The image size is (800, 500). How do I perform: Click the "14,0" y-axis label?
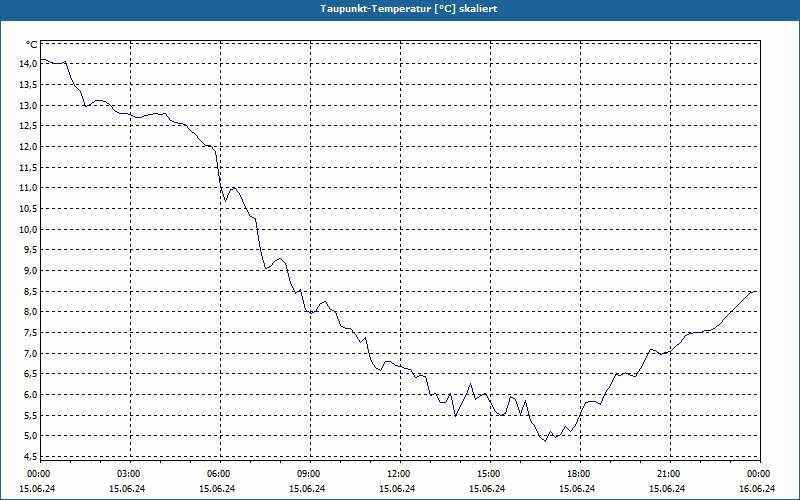click(x=28, y=64)
